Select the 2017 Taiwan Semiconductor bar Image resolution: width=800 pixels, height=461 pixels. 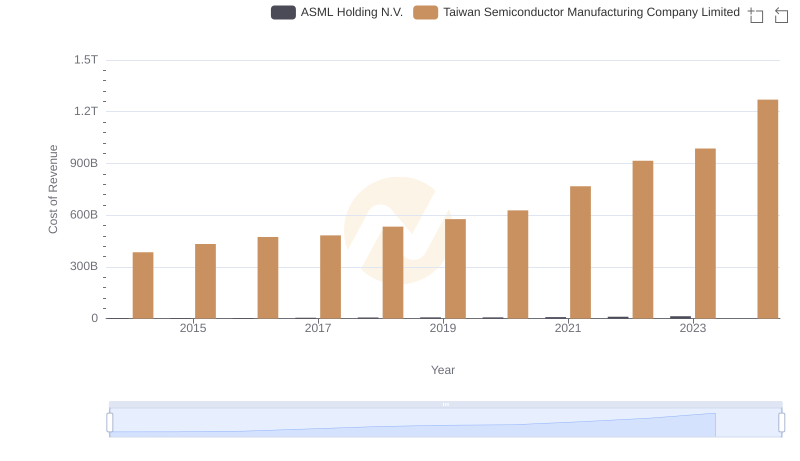click(331, 277)
